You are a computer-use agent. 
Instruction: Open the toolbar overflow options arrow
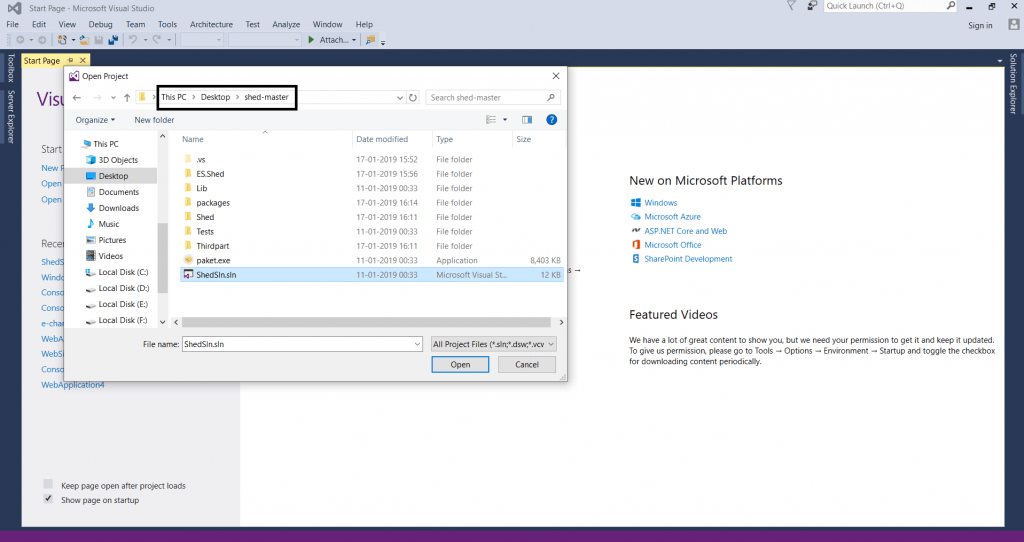coord(383,42)
